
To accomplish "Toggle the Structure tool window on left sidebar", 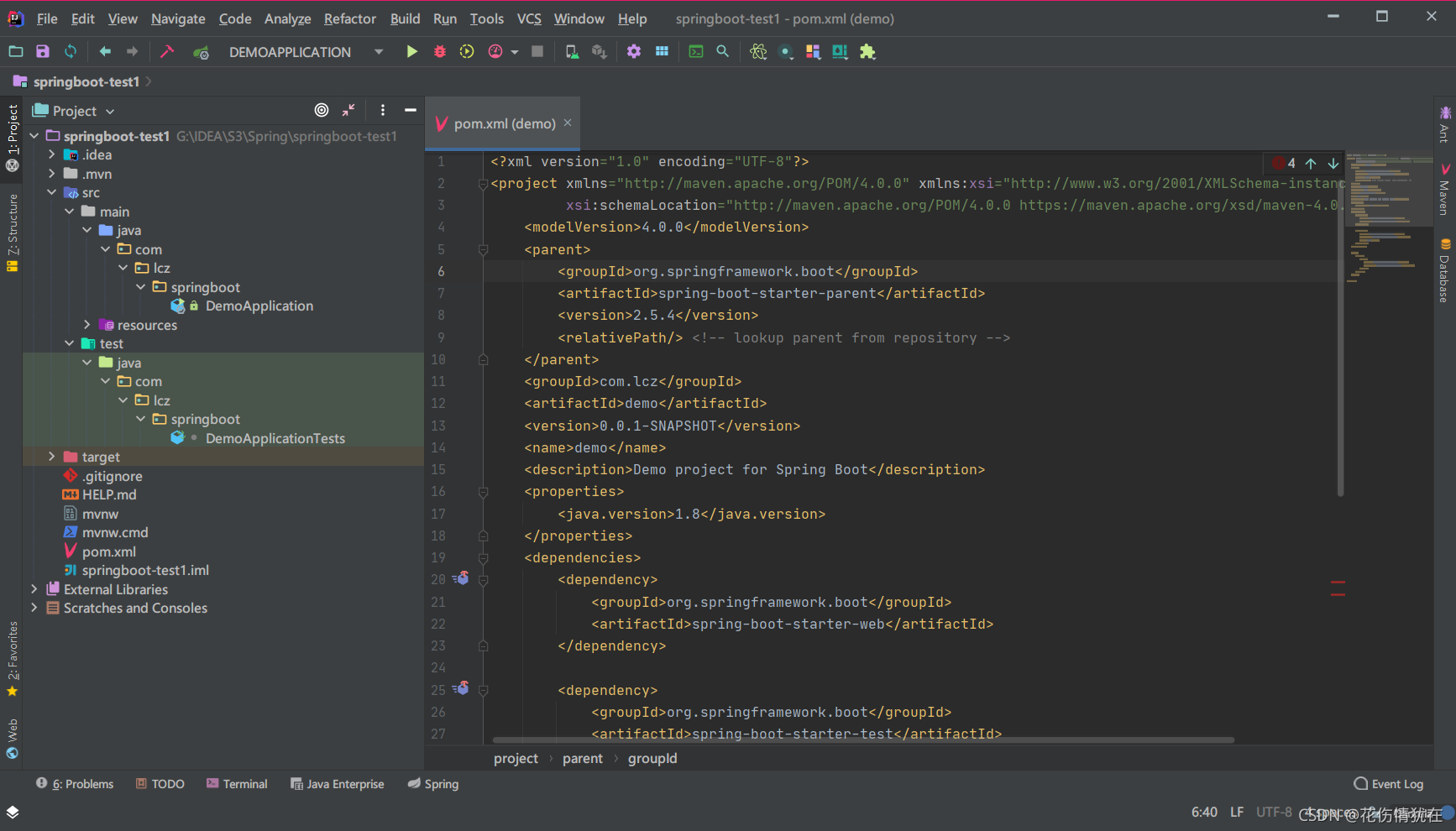I will pos(13,233).
